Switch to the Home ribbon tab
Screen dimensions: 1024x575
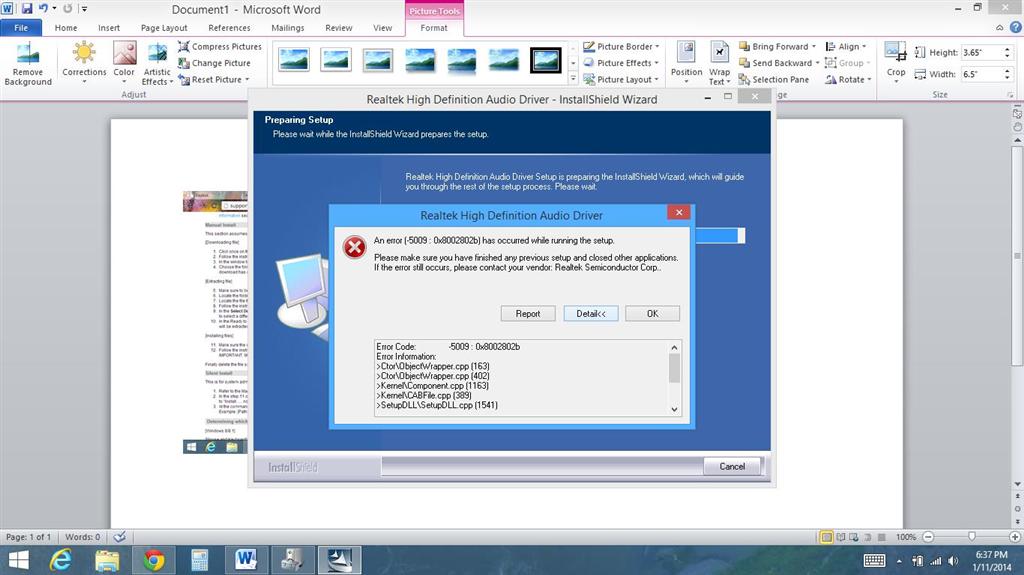point(66,27)
